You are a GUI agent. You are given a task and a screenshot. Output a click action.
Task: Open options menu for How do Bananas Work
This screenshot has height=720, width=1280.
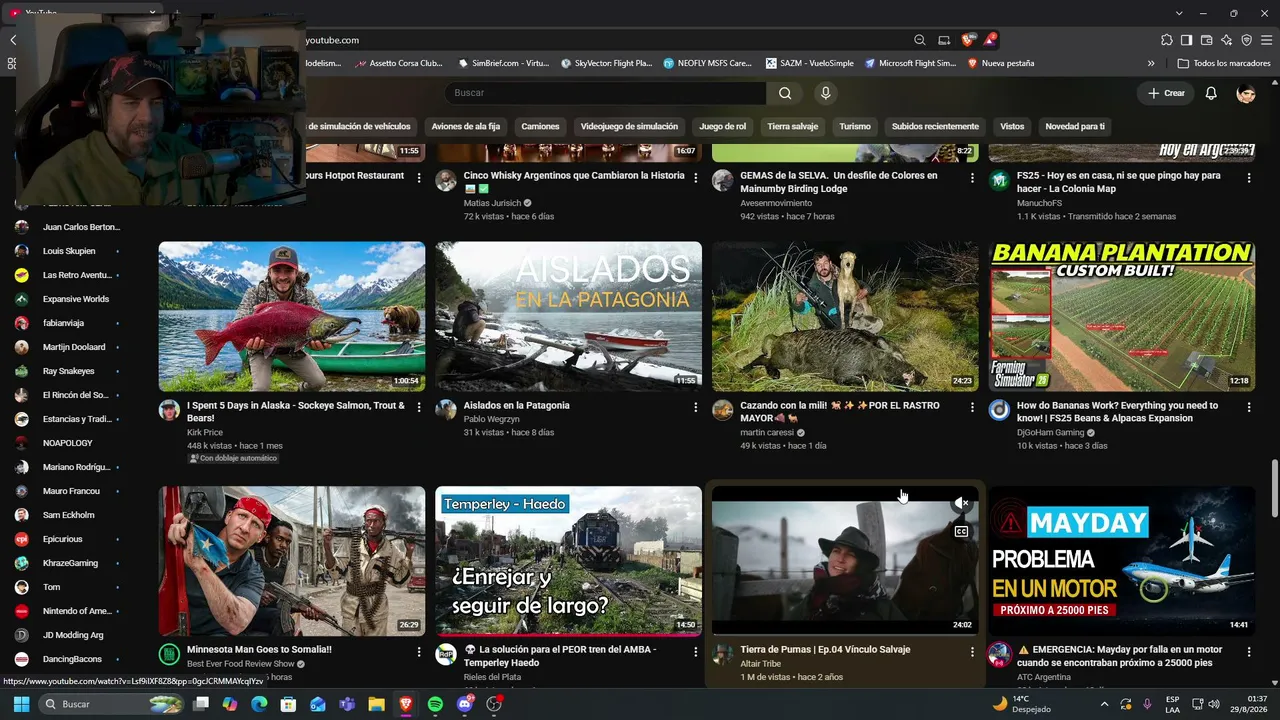tap(1249, 407)
